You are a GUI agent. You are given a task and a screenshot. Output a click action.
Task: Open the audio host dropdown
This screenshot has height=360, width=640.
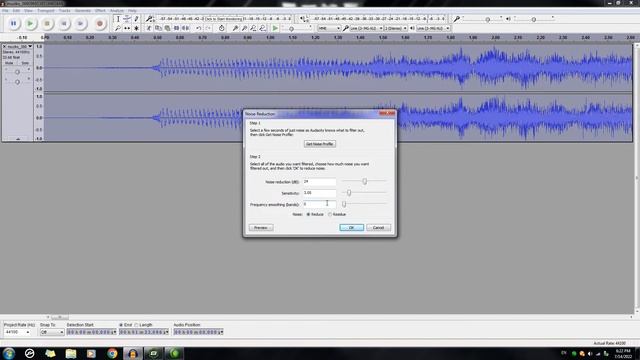(329, 28)
